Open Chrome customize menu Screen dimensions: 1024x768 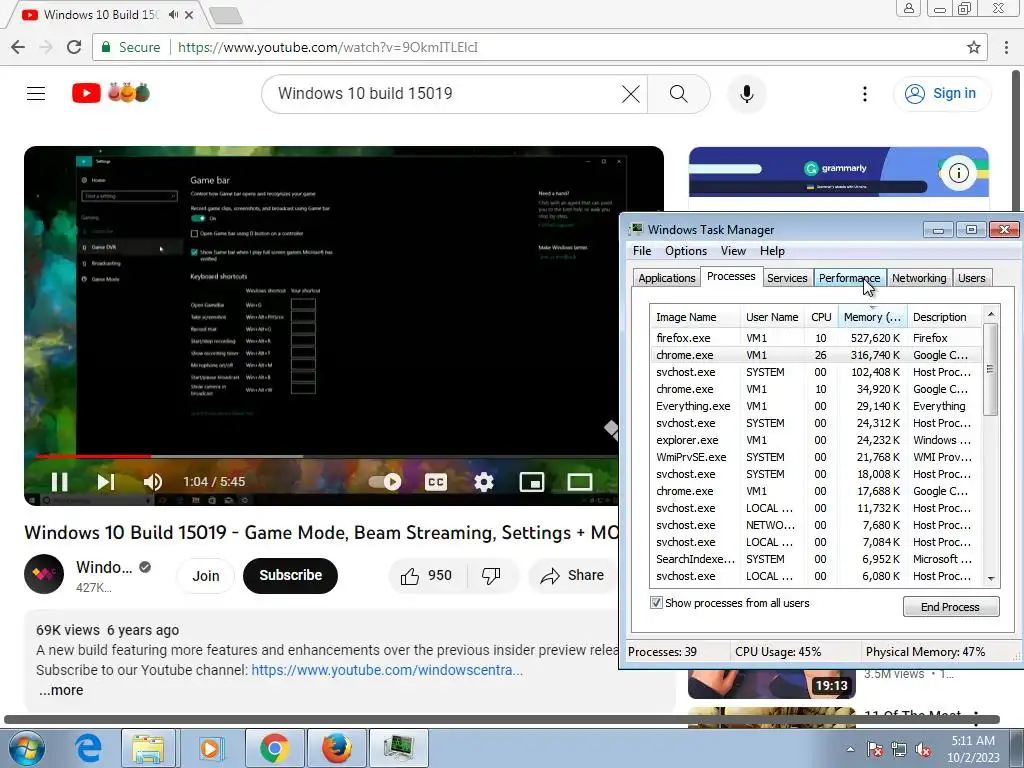click(1006, 47)
